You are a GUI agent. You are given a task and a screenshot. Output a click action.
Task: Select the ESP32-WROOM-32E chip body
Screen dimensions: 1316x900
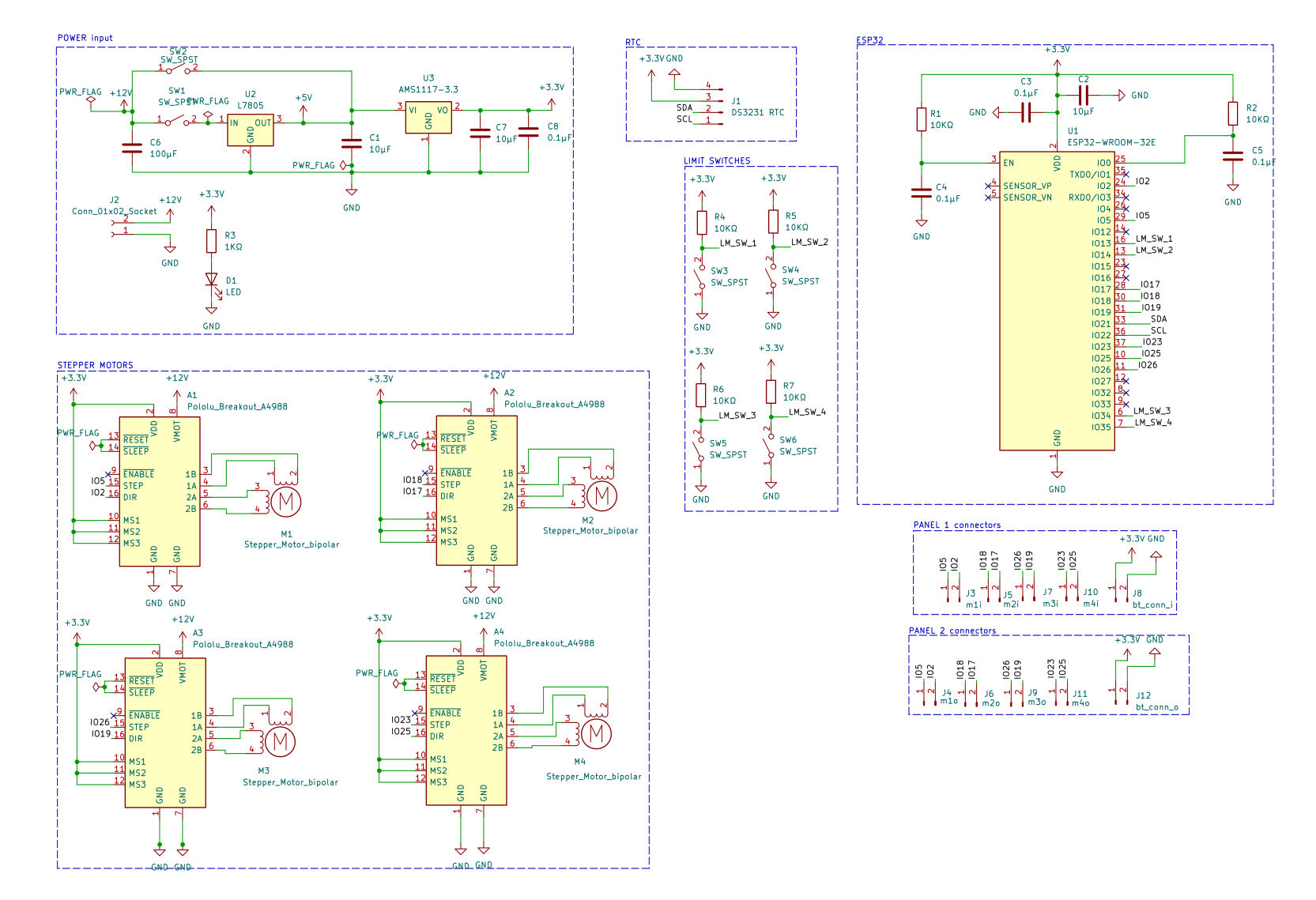click(x=1057, y=301)
